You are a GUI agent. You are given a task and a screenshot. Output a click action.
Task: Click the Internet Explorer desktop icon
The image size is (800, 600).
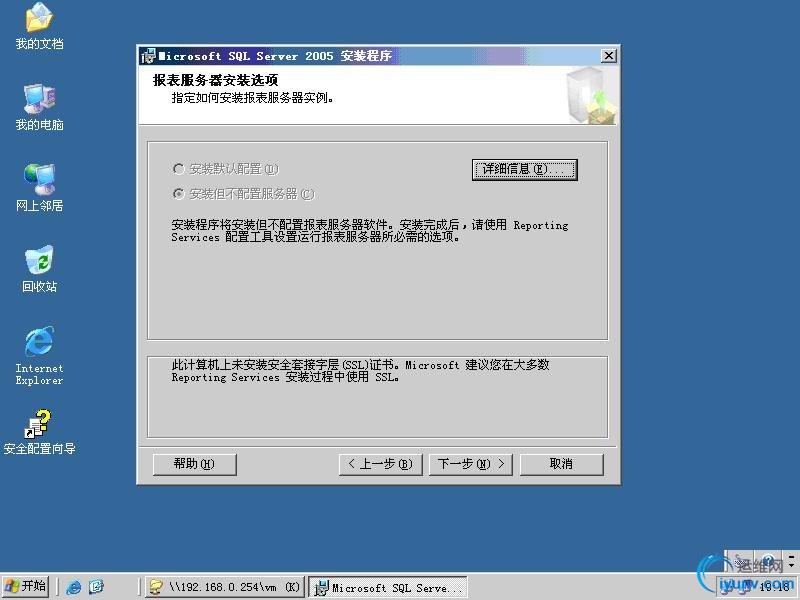coord(39,356)
